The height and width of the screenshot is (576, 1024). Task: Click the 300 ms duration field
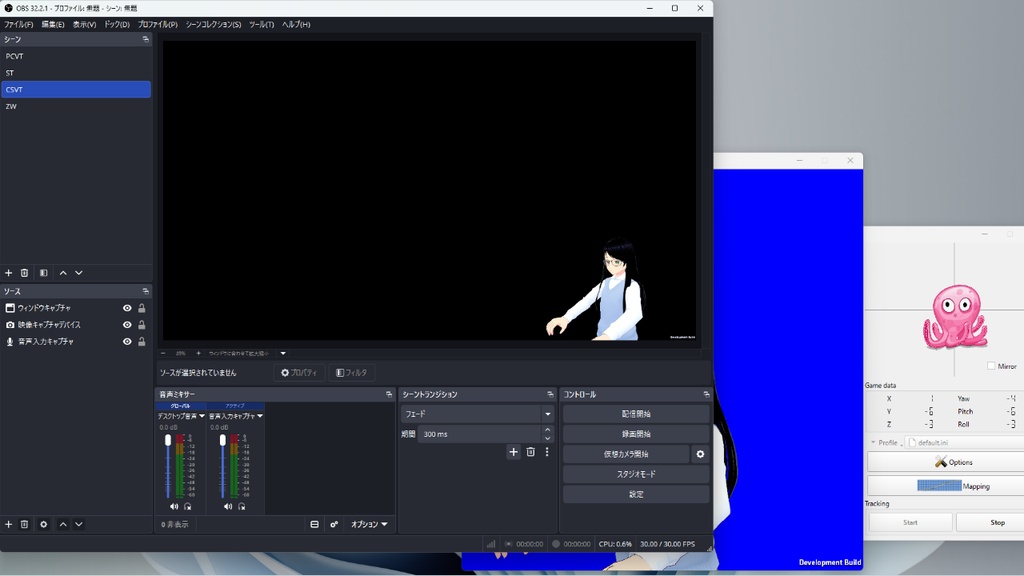(479, 434)
